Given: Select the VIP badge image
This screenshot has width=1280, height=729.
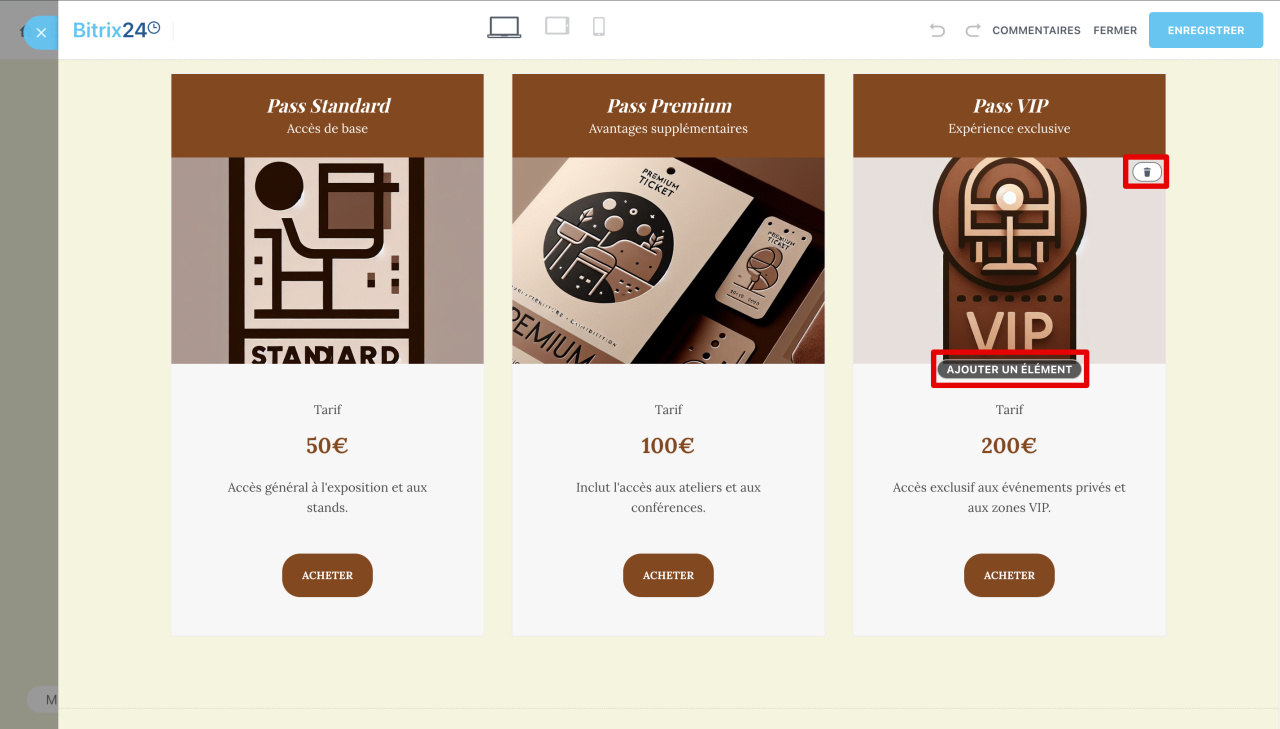Looking at the screenshot, I should tap(1009, 260).
